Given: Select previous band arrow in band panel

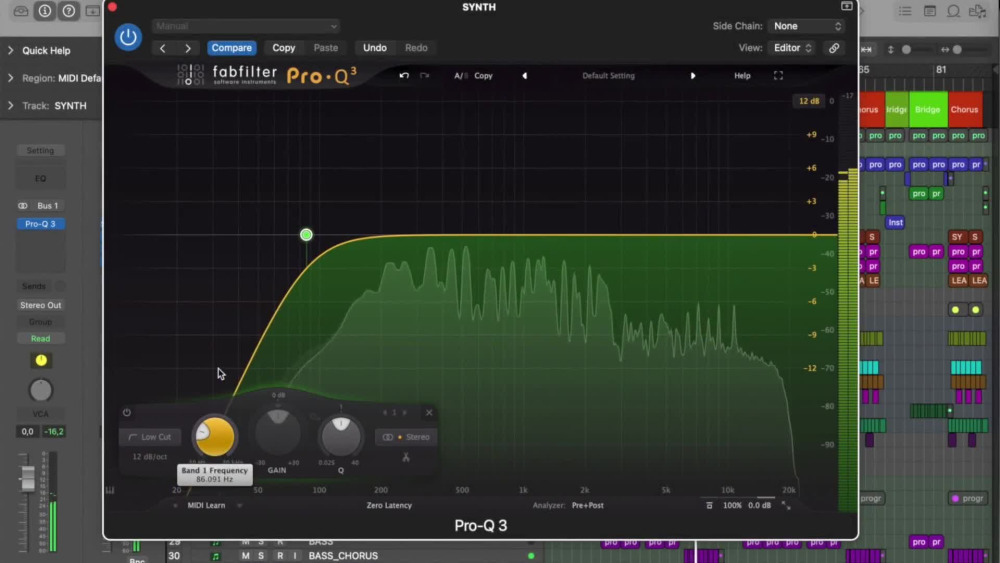Looking at the screenshot, I should tap(385, 413).
